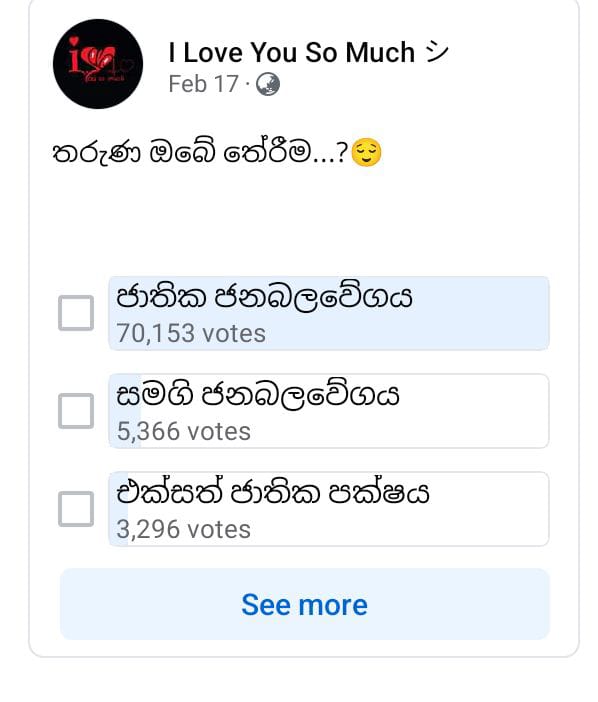The width and height of the screenshot is (598, 702).
Task: Select the එක්සත් ජාතික පක්ෂය poll option label
Action: tap(273, 492)
